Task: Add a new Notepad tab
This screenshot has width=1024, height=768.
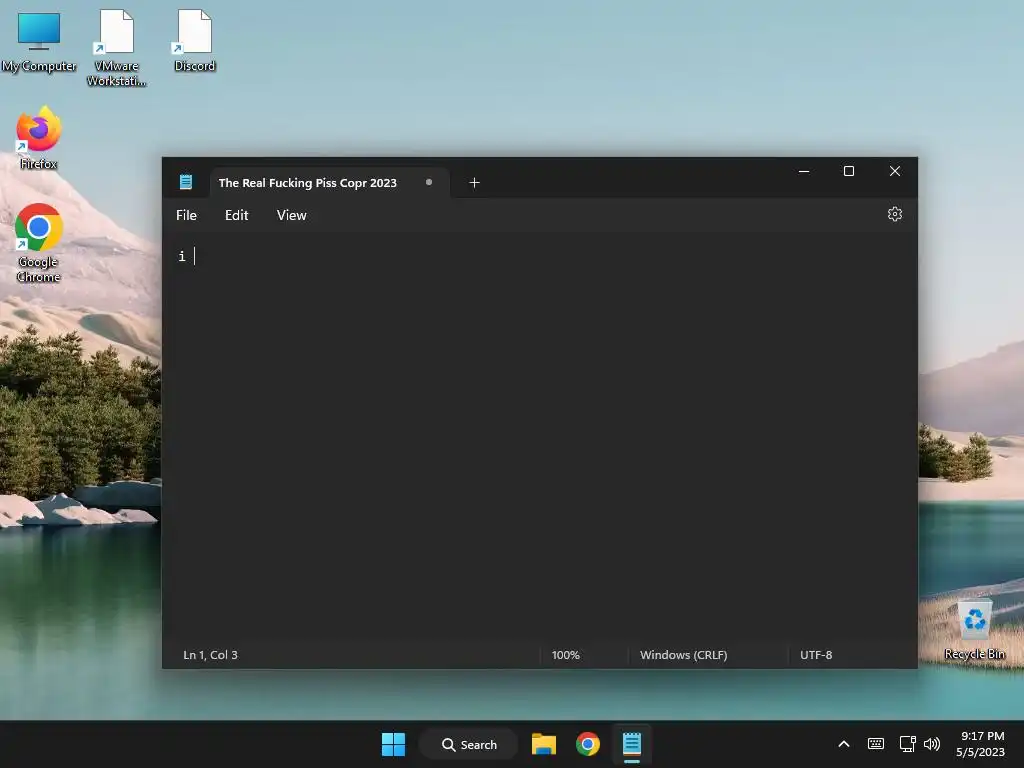Action: pos(475,183)
